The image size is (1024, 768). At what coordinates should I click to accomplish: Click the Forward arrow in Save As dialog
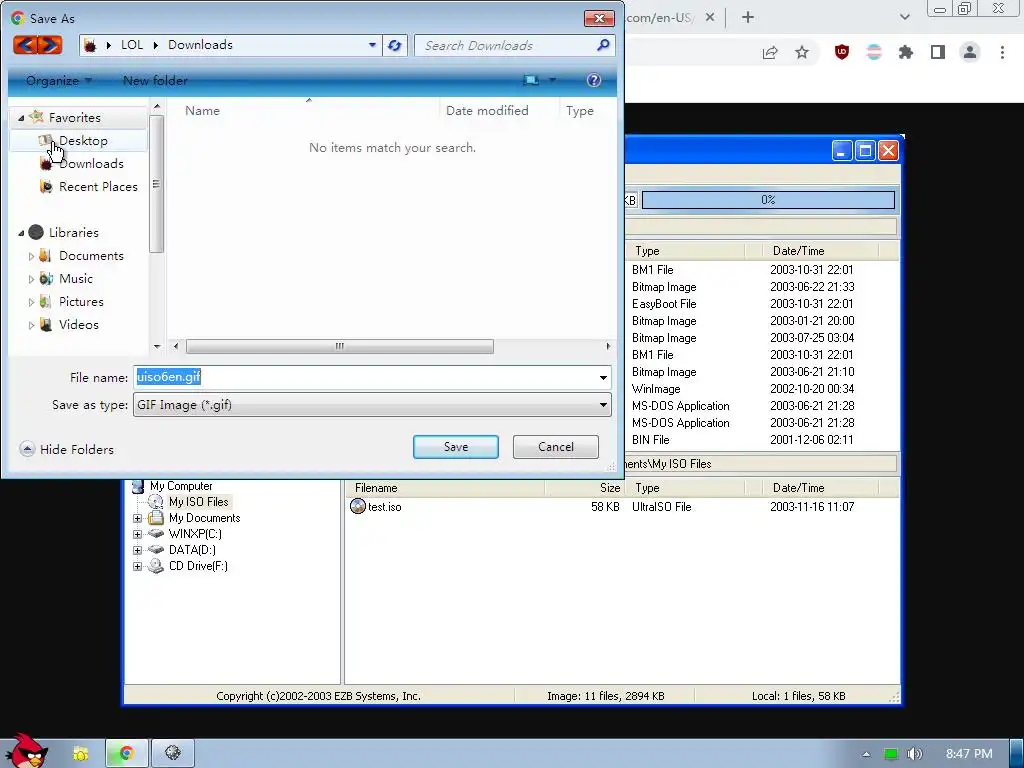[50, 44]
